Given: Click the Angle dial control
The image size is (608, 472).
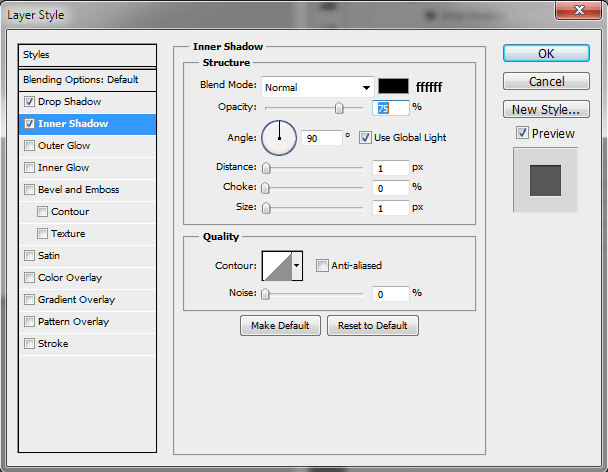Looking at the screenshot, I should (279, 137).
